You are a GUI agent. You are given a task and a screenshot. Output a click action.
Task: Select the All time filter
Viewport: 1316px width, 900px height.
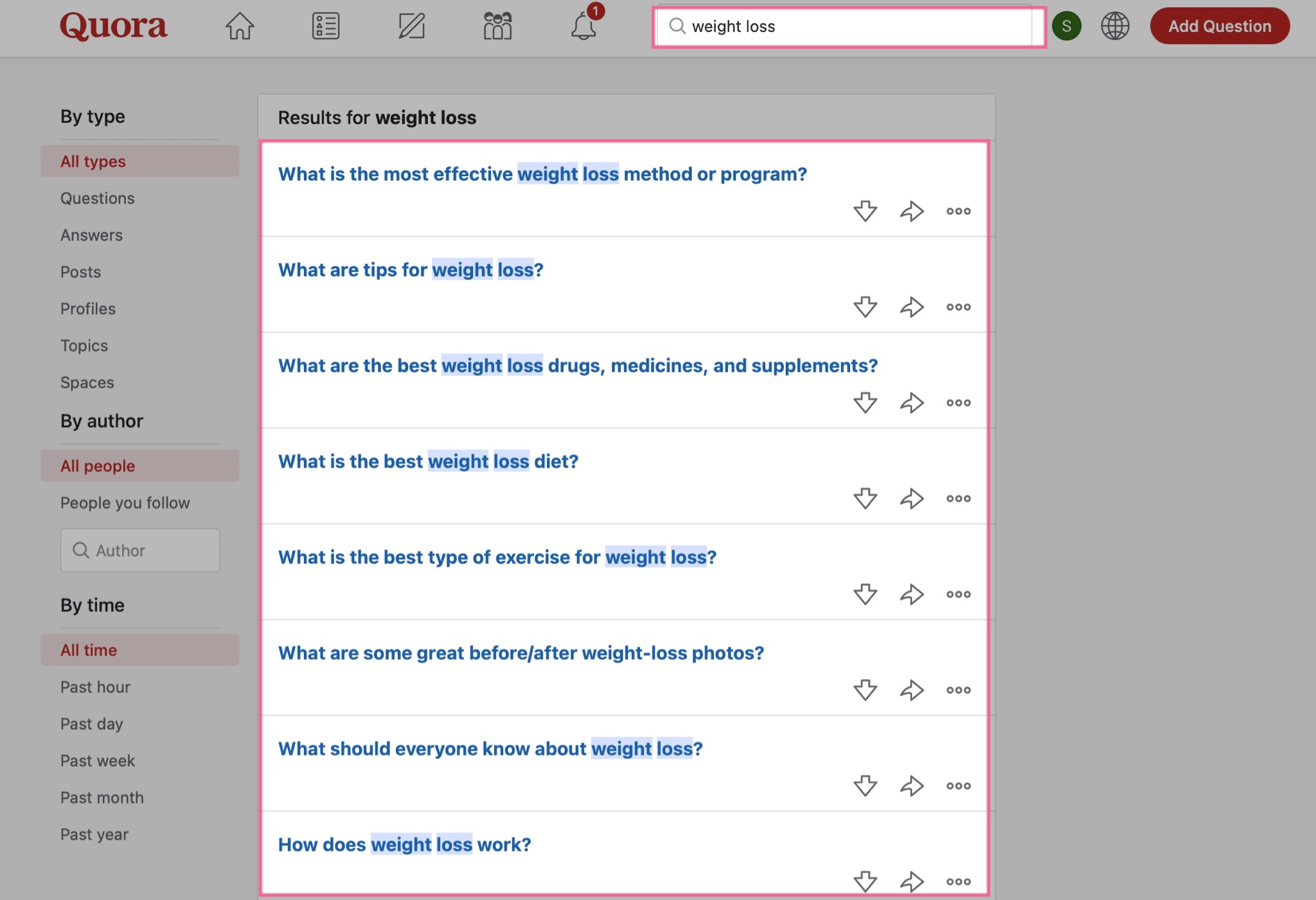pyautogui.click(x=140, y=649)
